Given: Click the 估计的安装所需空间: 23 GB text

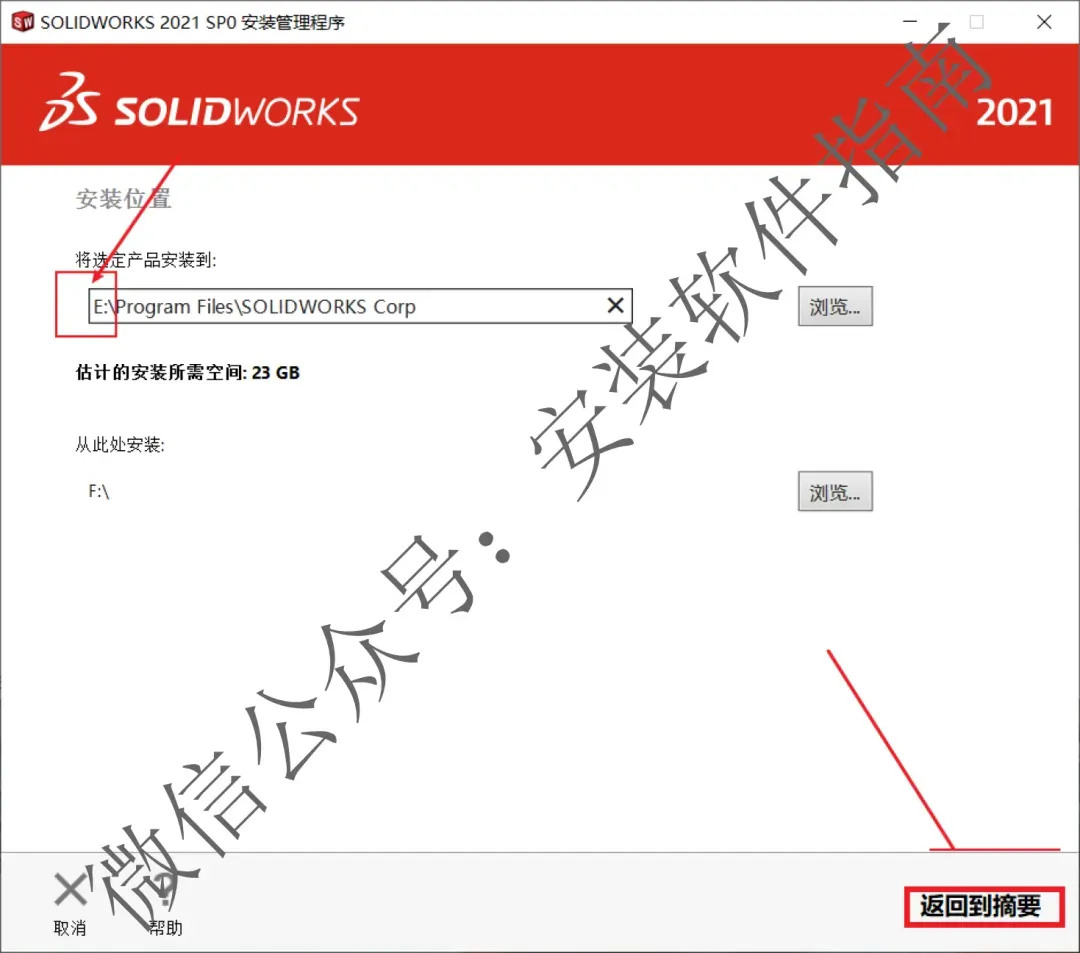Looking at the screenshot, I should [187, 373].
